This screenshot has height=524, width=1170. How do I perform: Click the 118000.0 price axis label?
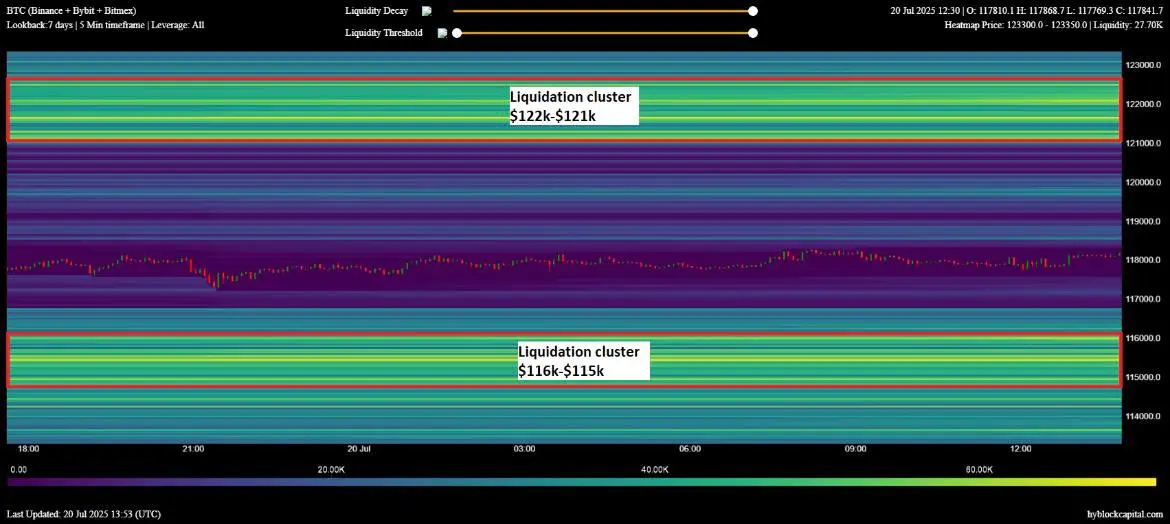[1143, 260]
